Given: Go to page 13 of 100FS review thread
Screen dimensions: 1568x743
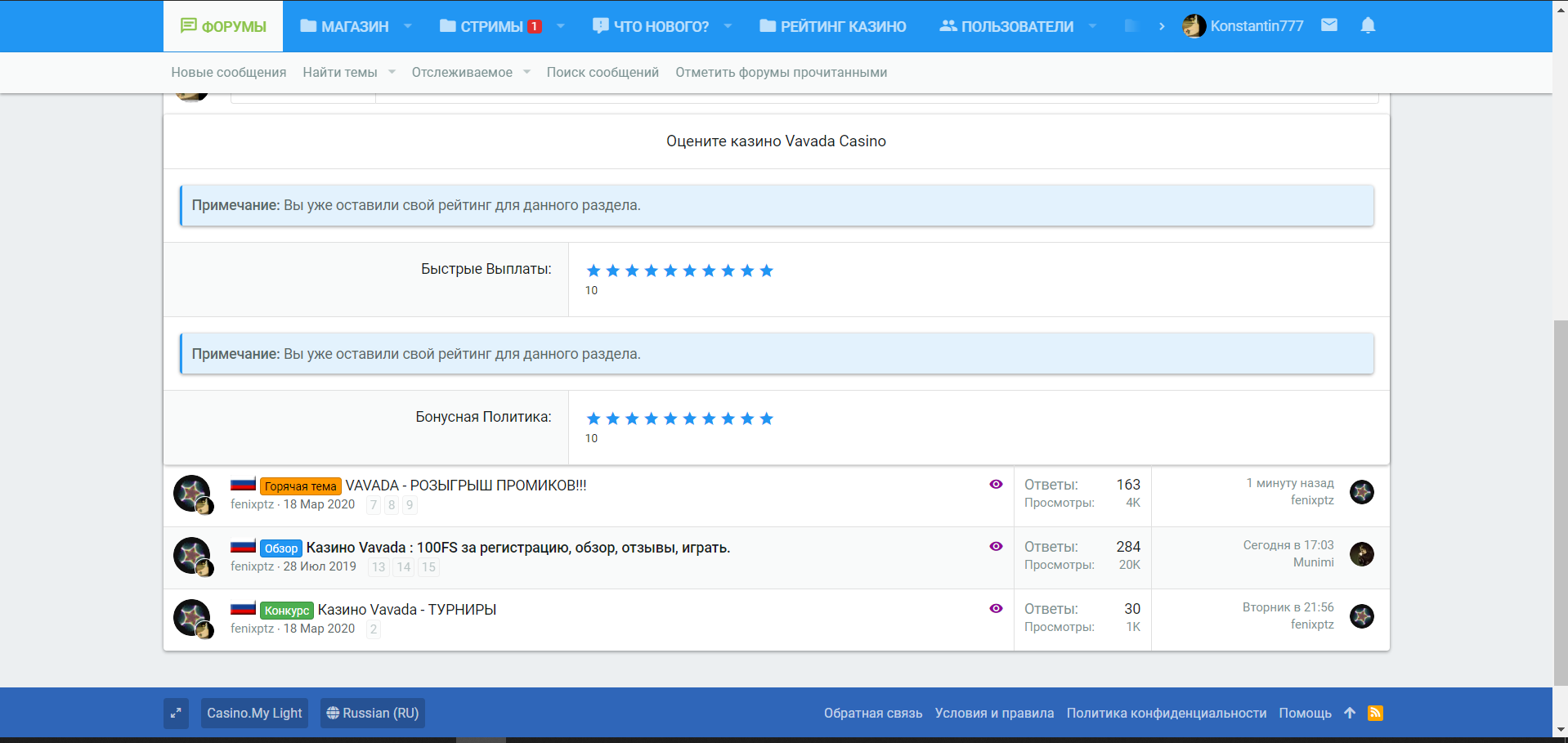Looking at the screenshot, I should pyautogui.click(x=379, y=567).
